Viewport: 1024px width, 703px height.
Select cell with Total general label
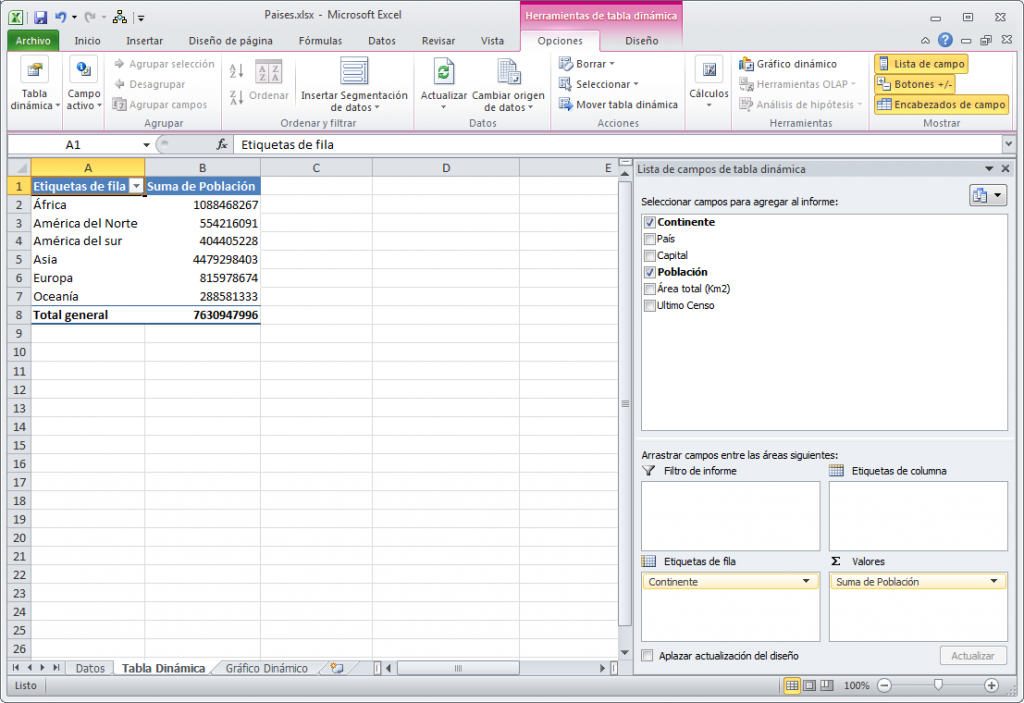tap(88, 315)
